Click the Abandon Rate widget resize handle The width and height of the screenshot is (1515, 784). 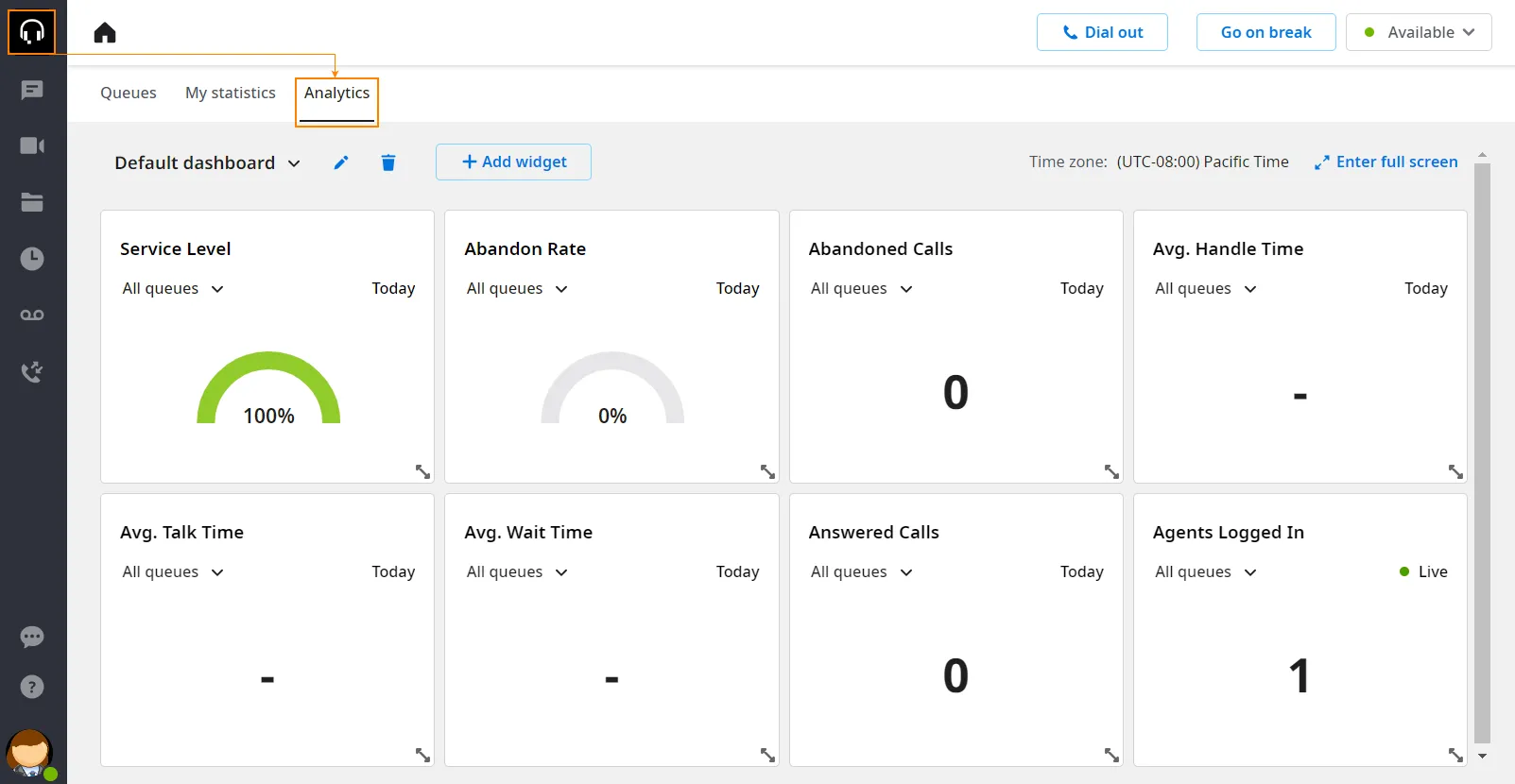767,471
